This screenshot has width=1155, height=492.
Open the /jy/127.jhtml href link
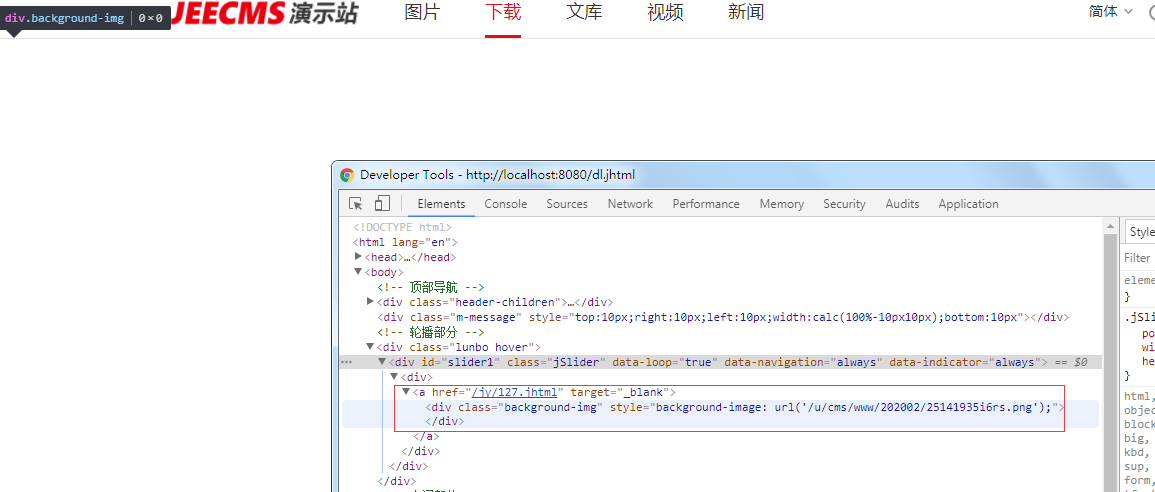point(514,392)
